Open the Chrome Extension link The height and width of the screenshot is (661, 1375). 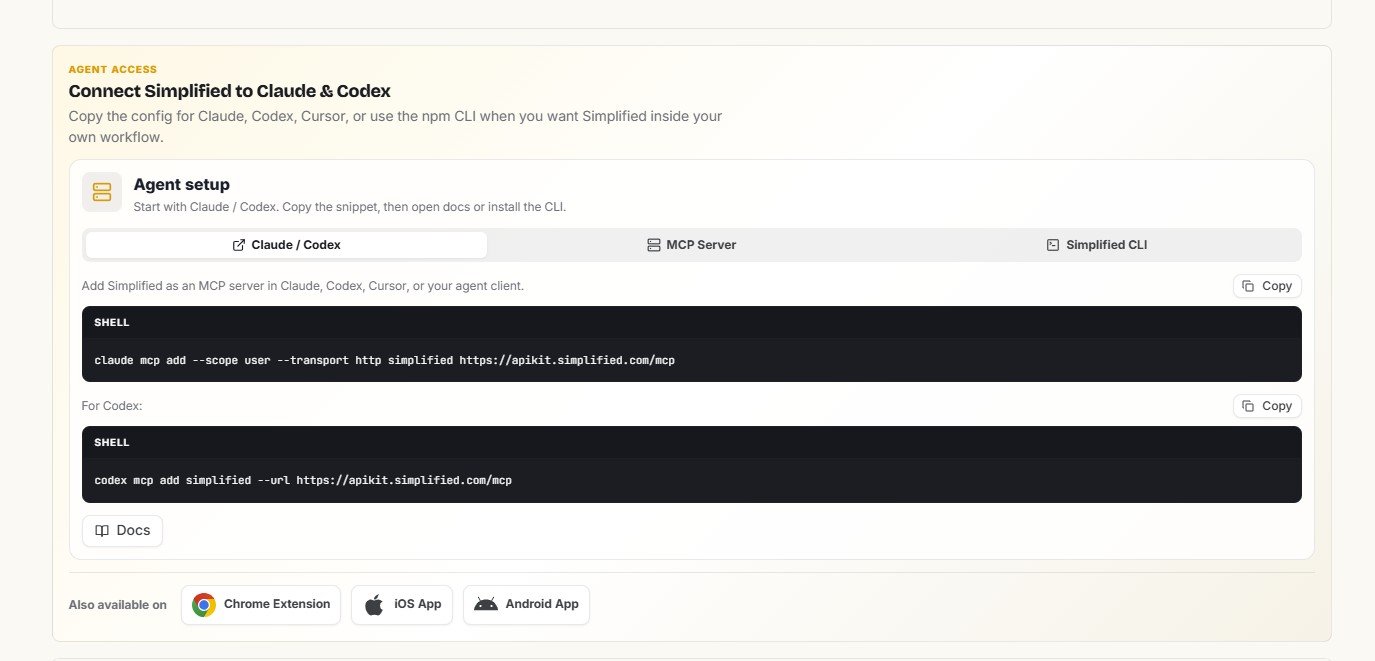pos(261,605)
